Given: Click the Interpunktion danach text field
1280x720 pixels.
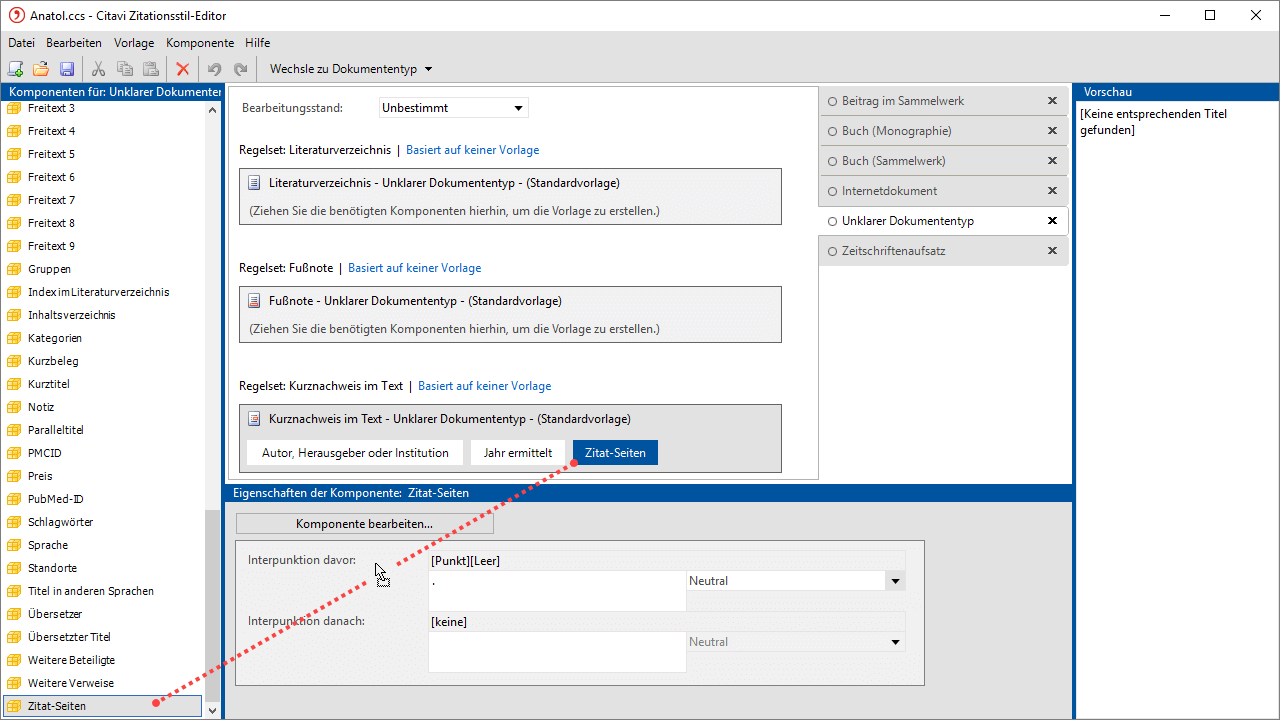Looking at the screenshot, I should click(557, 651).
